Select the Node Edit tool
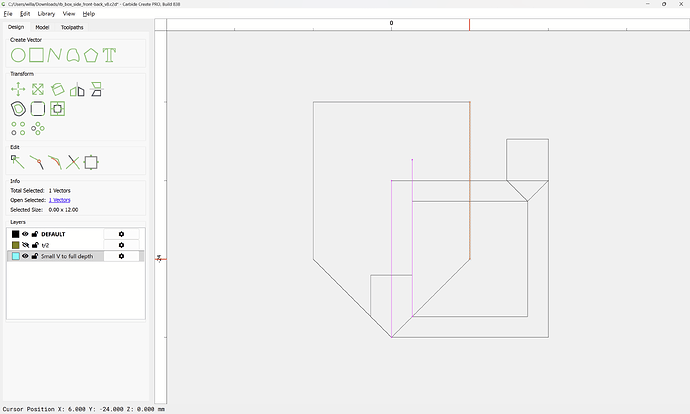 pos(17,161)
